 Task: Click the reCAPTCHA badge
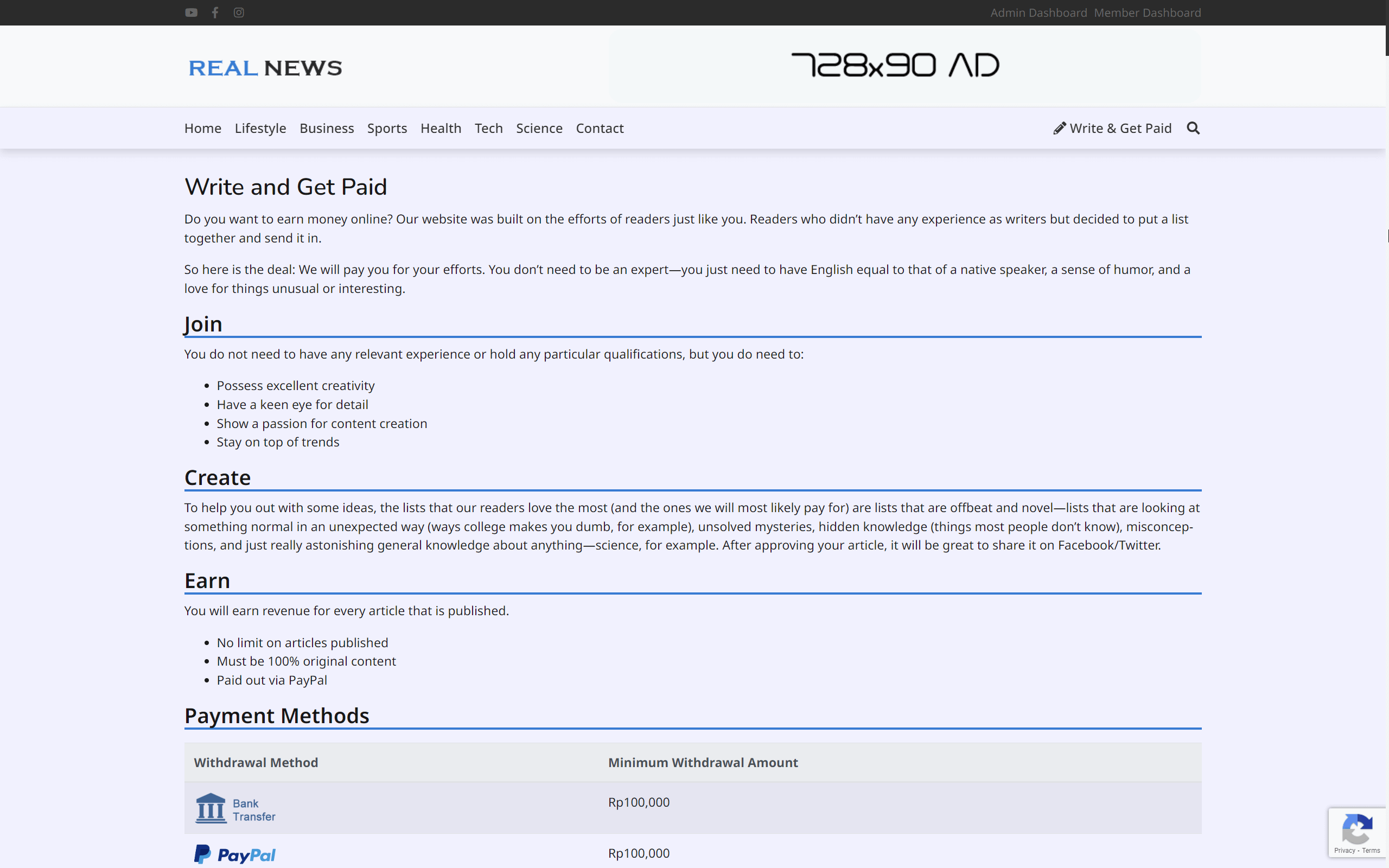pos(1357,832)
